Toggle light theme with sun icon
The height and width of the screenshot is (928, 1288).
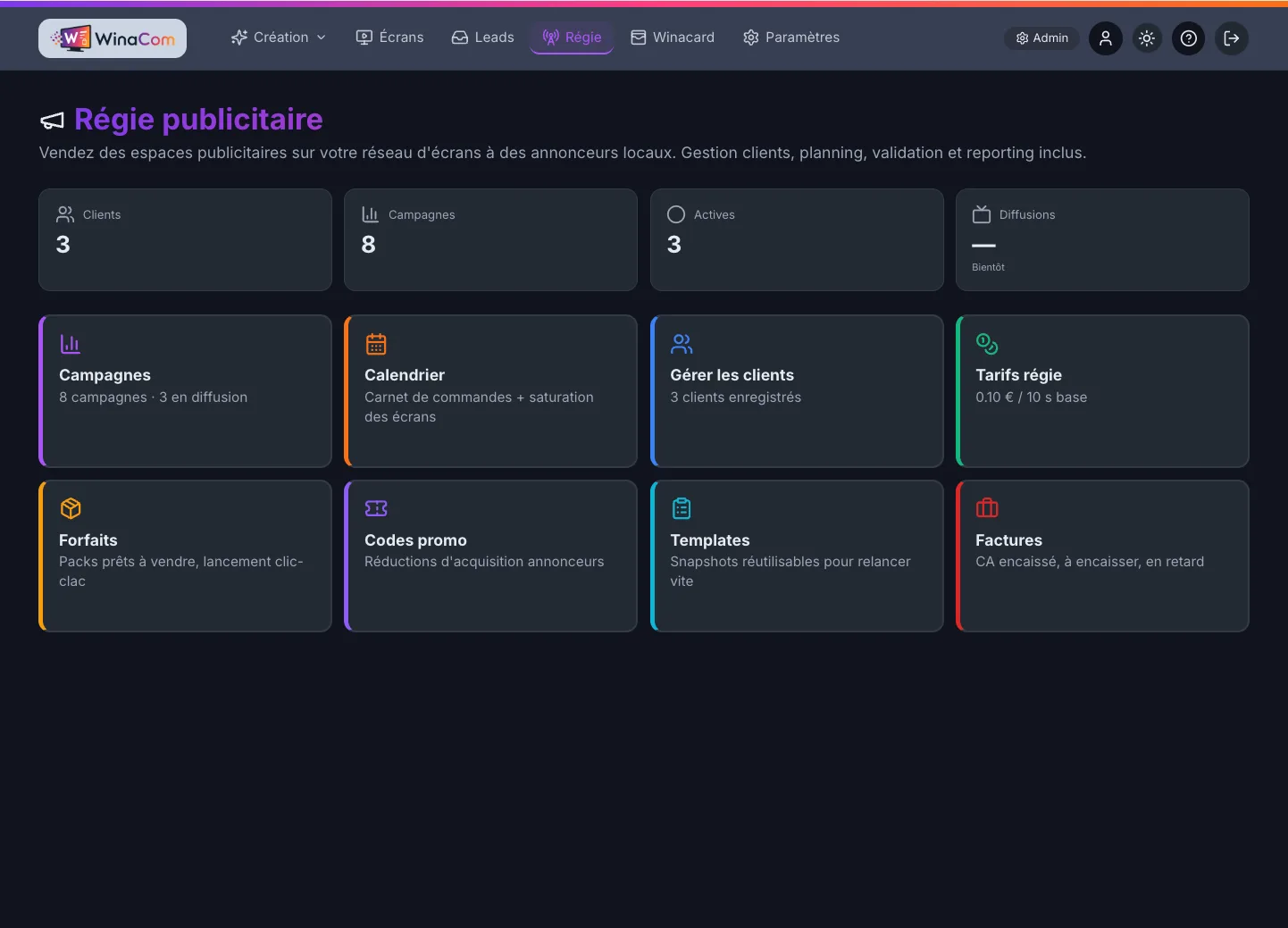[x=1147, y=38]
